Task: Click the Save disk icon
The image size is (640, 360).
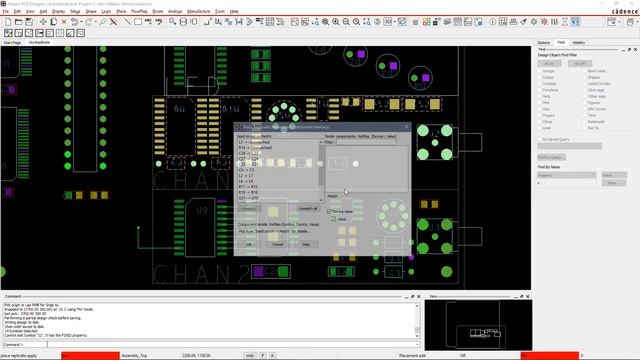Action: pos(29,22)
